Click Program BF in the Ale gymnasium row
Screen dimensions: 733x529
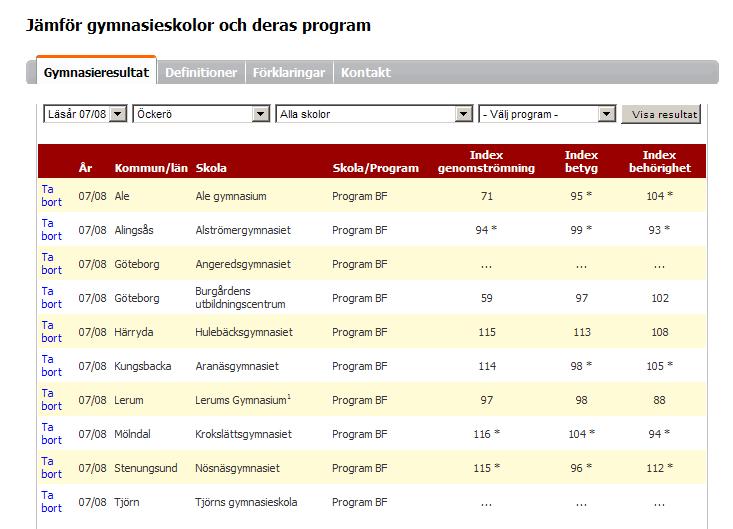[x=359, y=196]
